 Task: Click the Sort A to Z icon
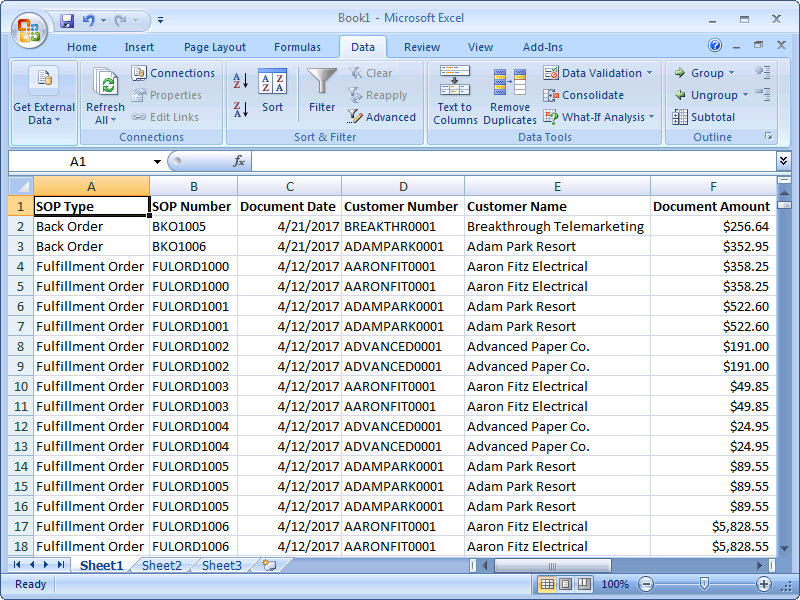tap(241, 81)
